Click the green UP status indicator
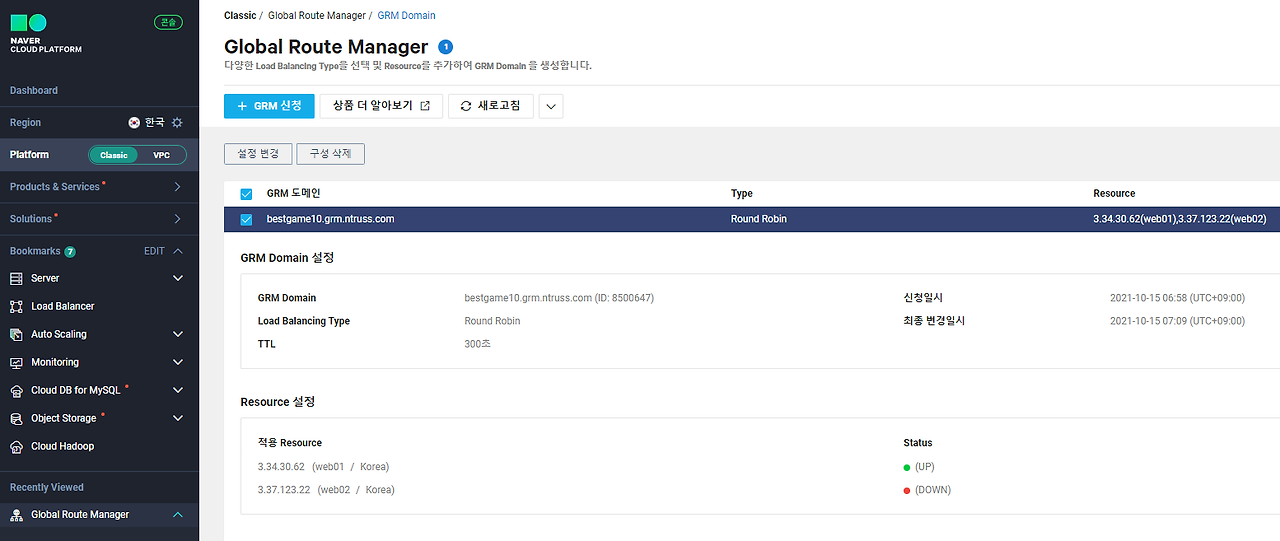 [x=907, y=467]
